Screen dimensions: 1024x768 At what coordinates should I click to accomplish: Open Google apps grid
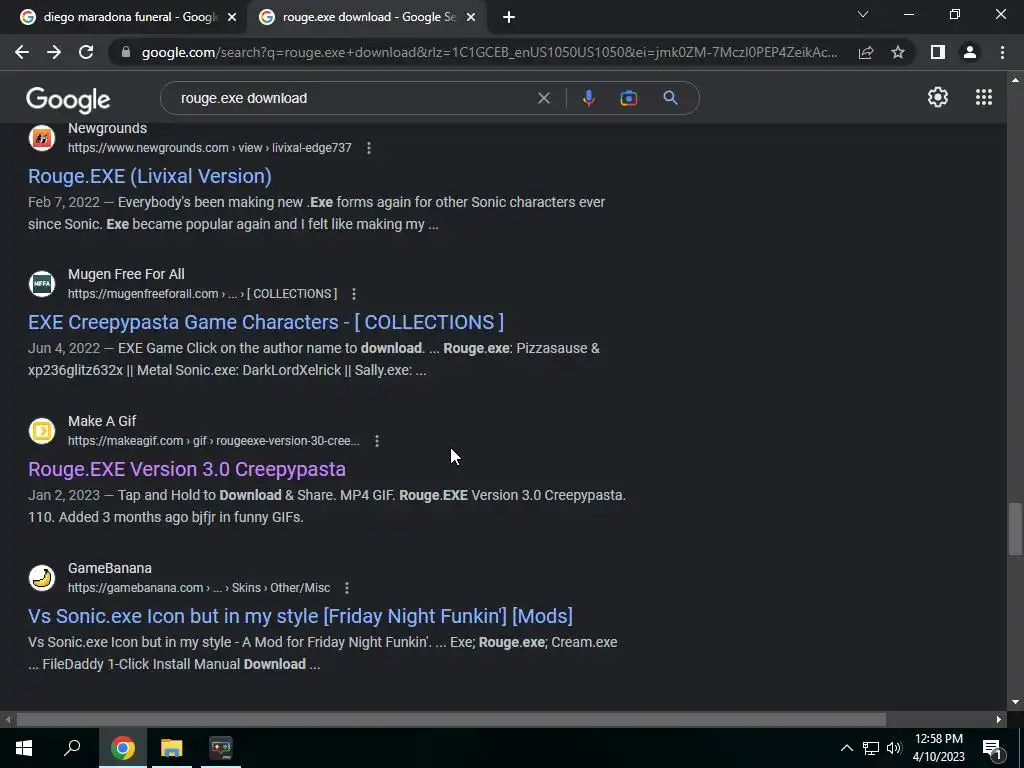(984, 97)
